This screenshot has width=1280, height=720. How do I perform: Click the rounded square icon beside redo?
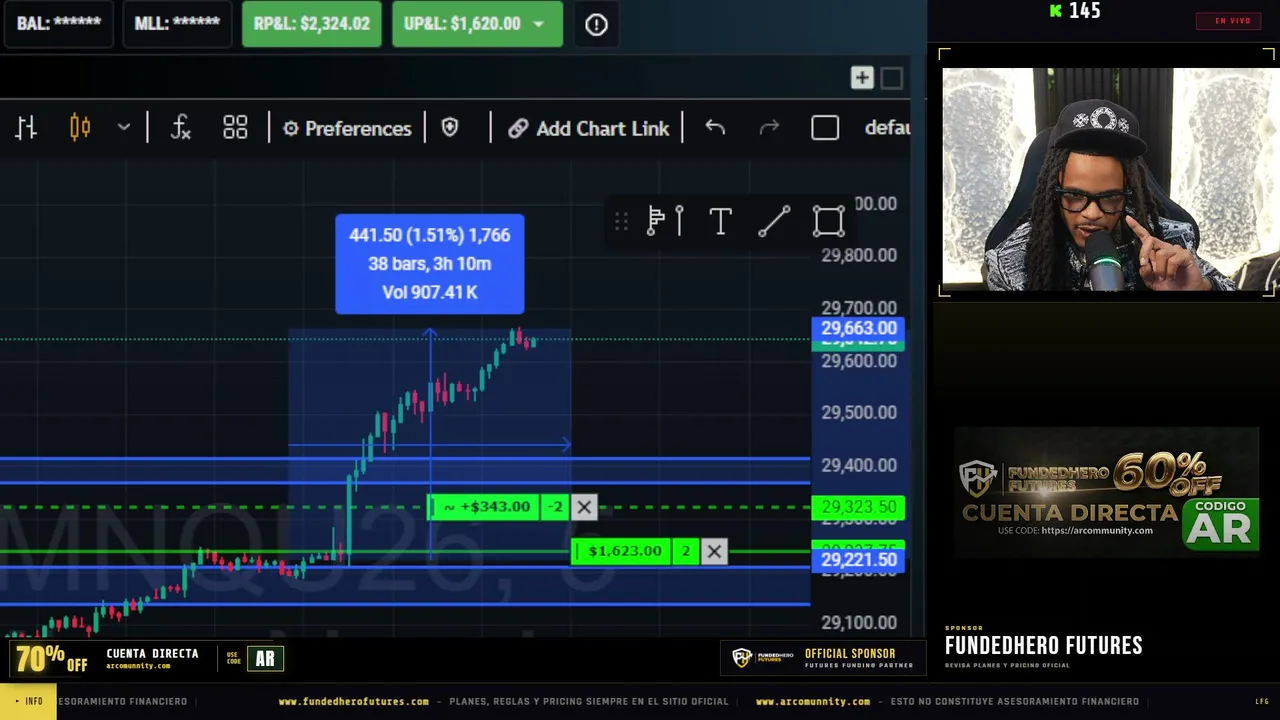pyautogui.click(x=825, y=128)
